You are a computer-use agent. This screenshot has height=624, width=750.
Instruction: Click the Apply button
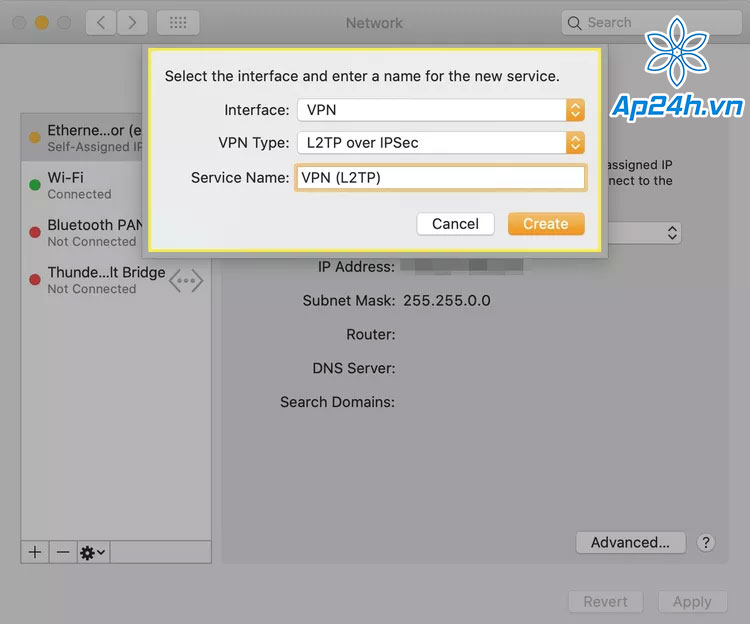(692, 602)
